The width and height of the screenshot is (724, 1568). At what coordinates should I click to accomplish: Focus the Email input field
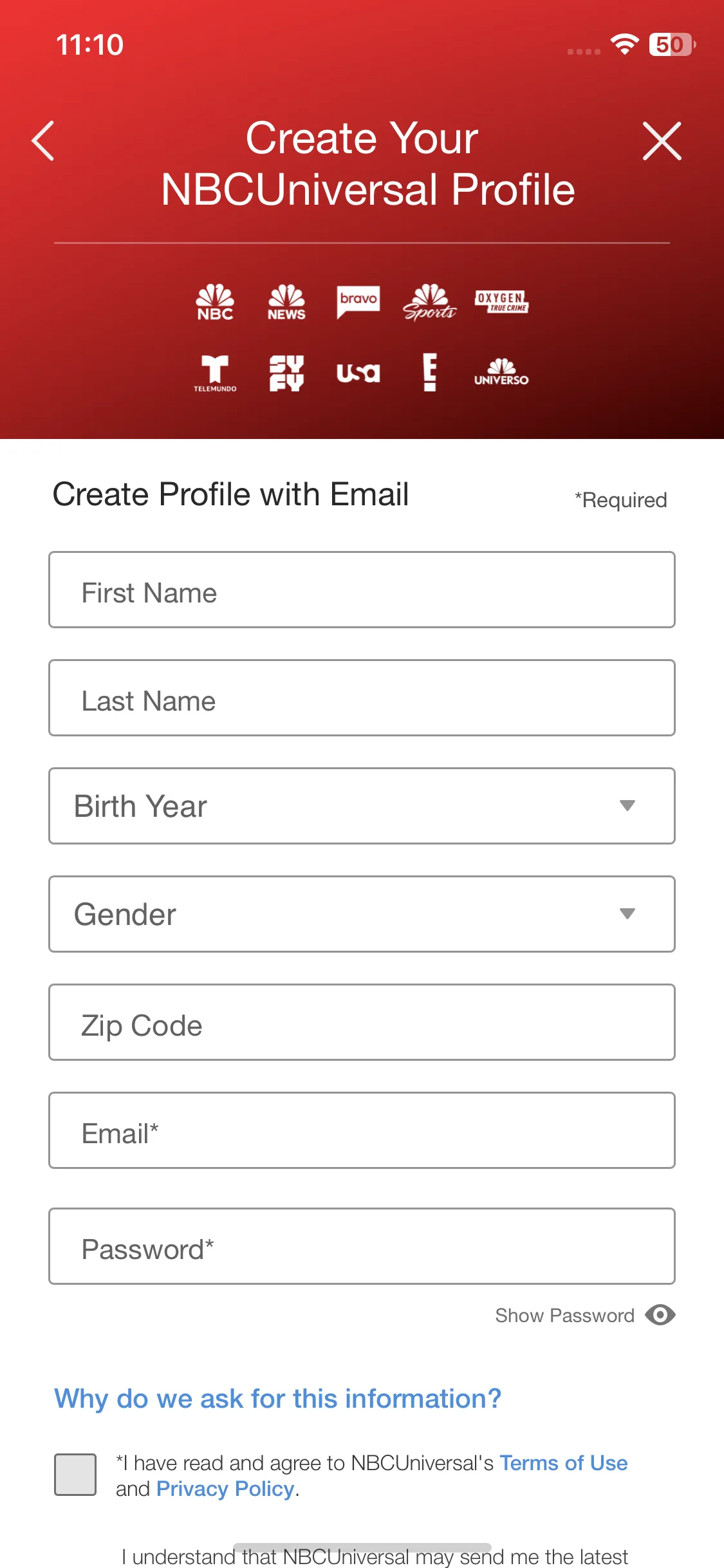(x=362, y=1130)
